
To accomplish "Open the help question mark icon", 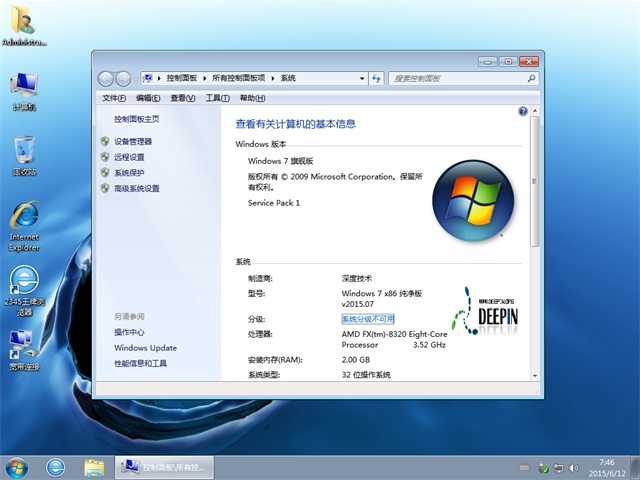I will pyautogui.click(x=523, y=111).
